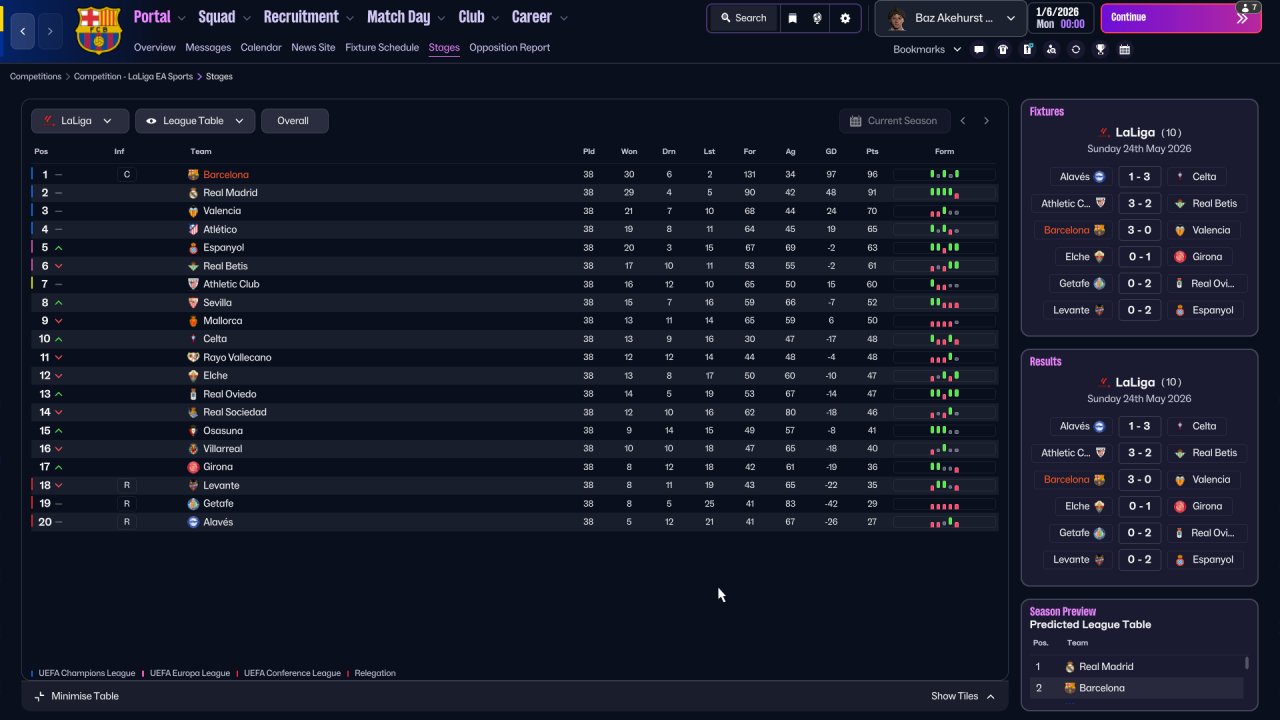Switch to the Messages tab
The width and height of the screenshot is (1280, 720).
pyautogui.click(x=208, y=47)
